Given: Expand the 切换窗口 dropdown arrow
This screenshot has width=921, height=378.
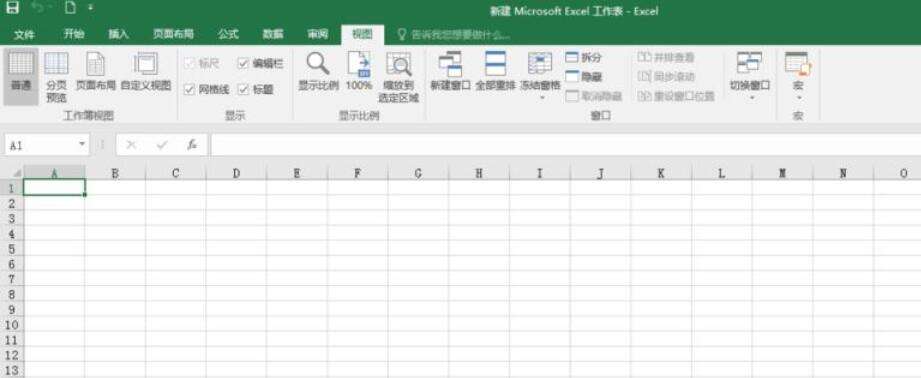Looking at the screenshot, I should click(752, 97).
